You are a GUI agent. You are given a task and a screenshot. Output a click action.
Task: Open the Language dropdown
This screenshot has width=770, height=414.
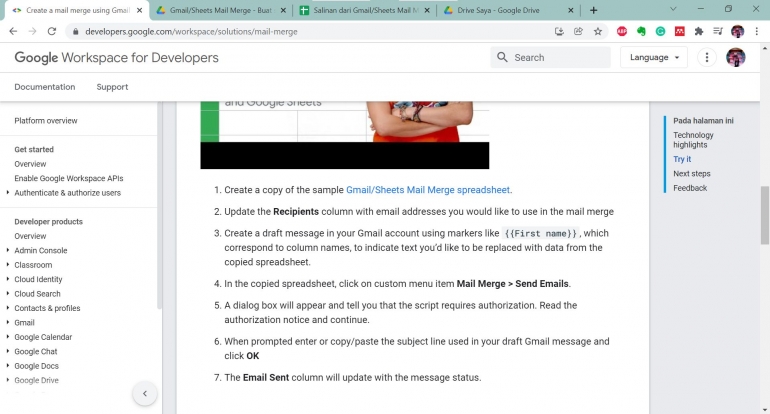tap(654, 57)
